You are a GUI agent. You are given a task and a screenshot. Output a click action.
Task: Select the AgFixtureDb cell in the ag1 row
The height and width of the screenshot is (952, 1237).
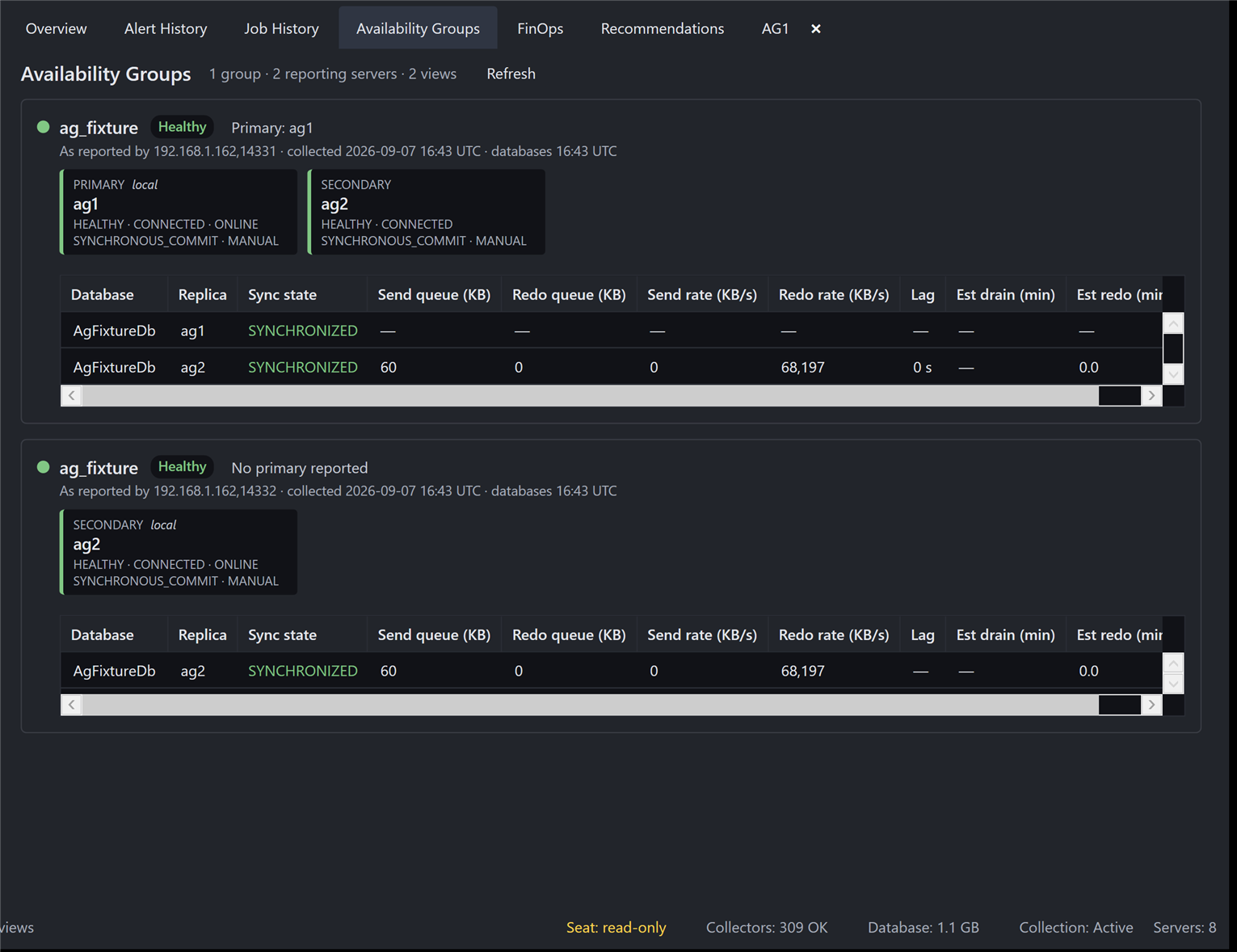(x=114, y=331)
